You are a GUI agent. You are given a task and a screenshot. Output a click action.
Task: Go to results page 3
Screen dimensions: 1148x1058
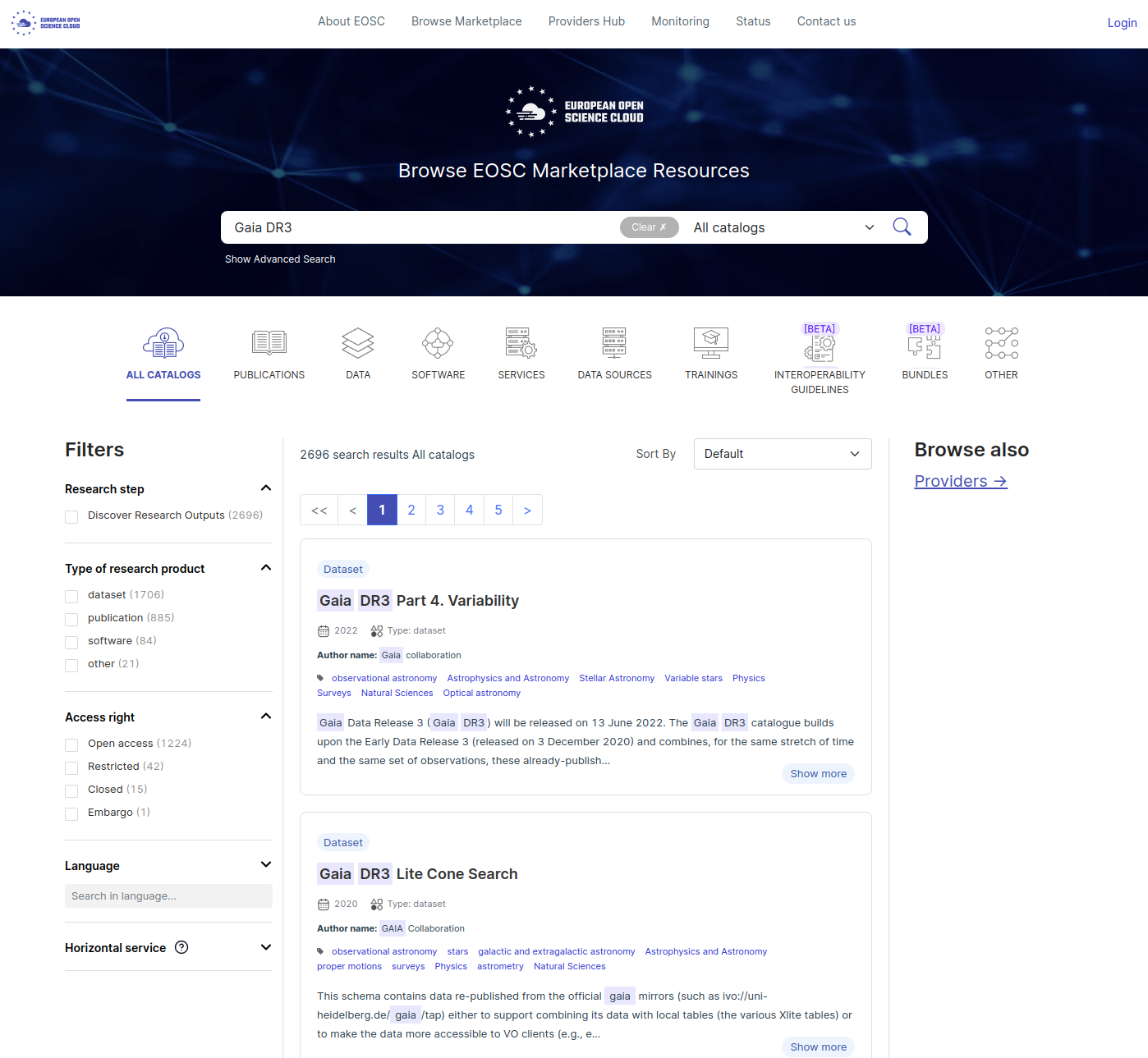point(440,511)
